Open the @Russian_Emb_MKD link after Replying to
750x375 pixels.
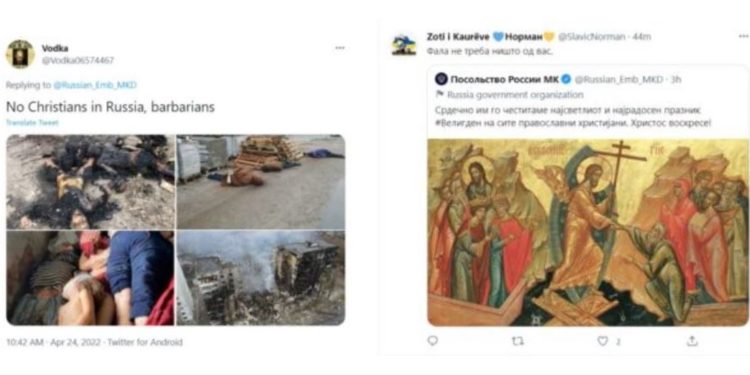click(95, 85)
